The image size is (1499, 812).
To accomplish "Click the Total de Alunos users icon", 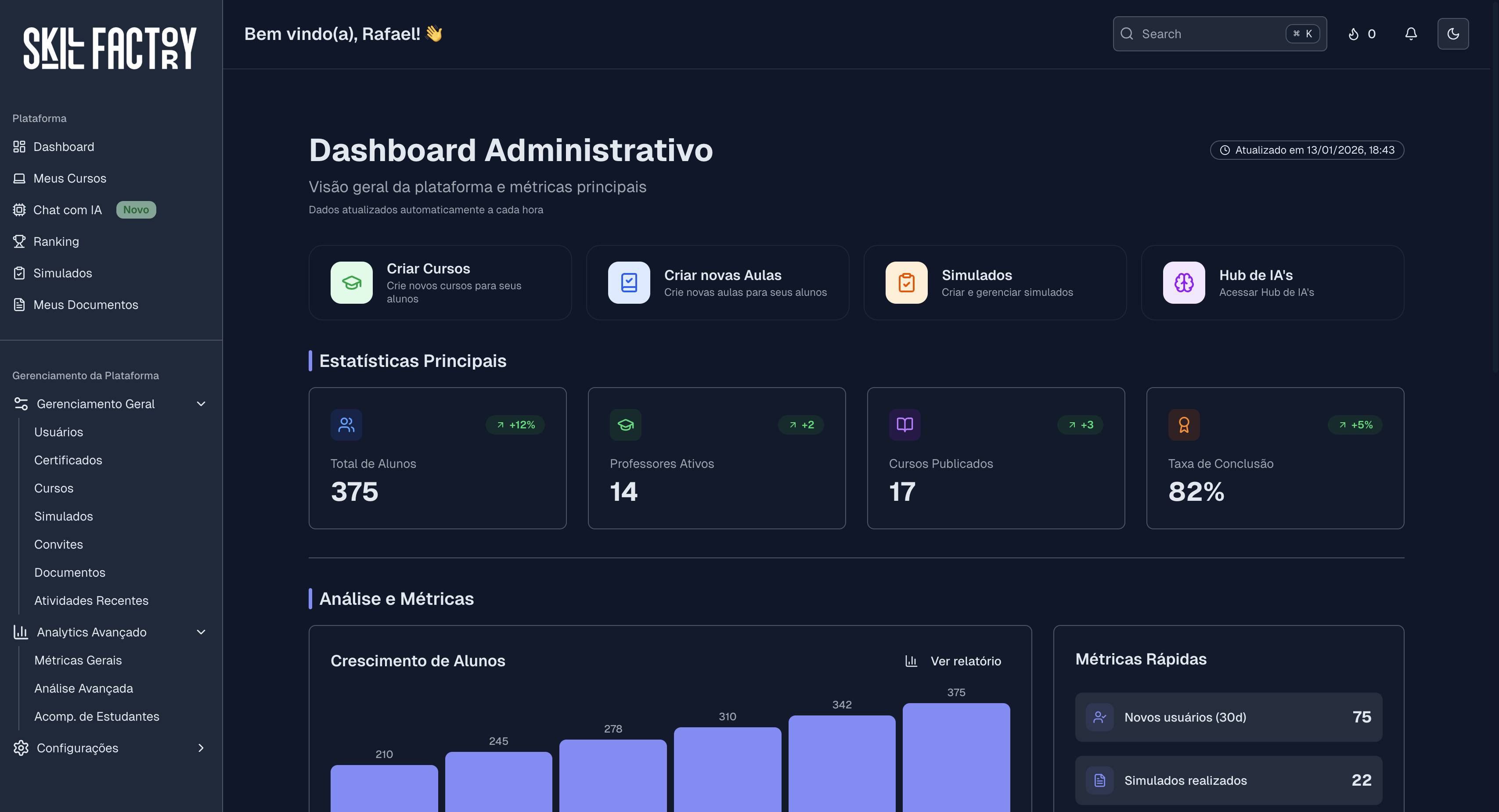I will pyautogui.click(x=346, y=424).
